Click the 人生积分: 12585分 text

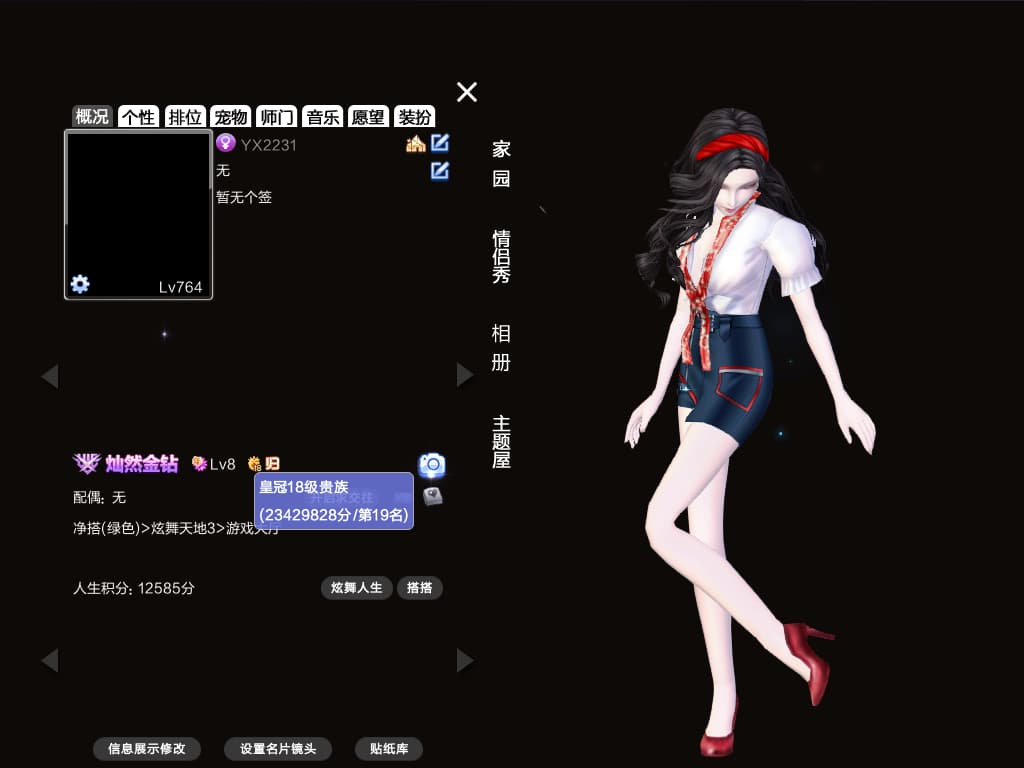click(x=134, y=588)
